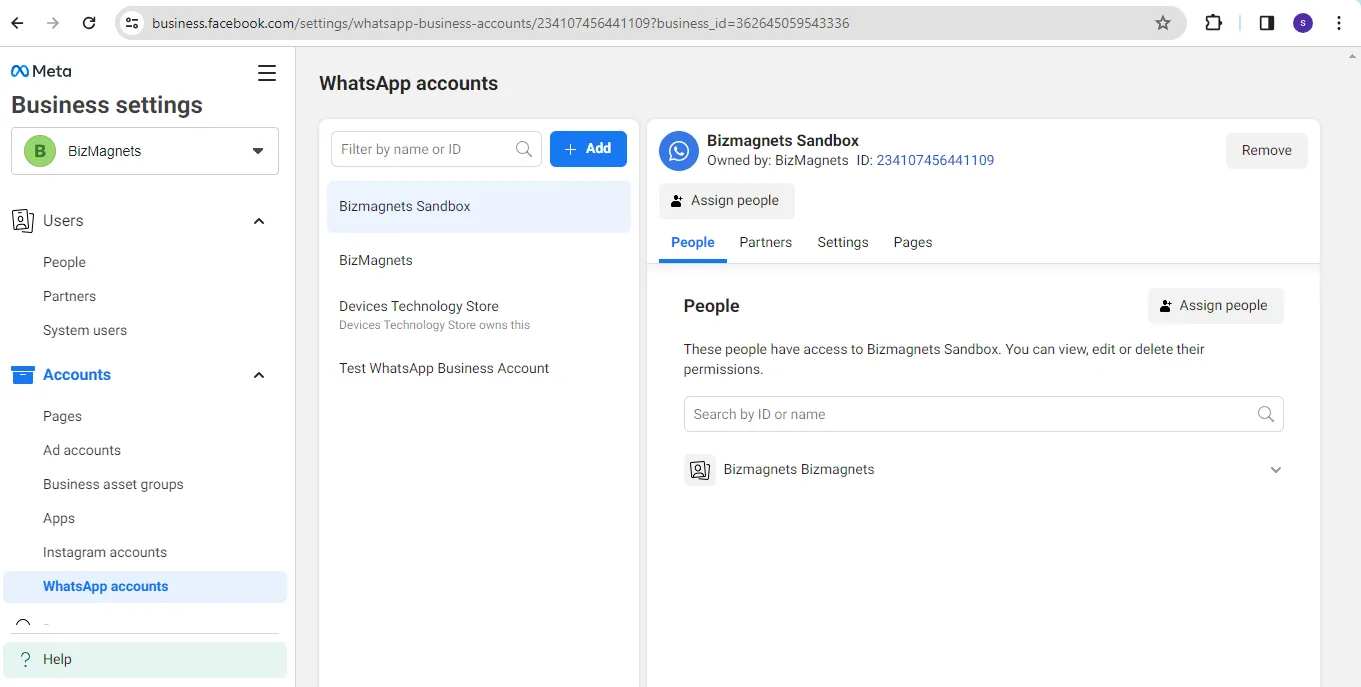Switch to the Pages tab
Viewport: 1361px width, 687px height.
click(x=913, y=242)
